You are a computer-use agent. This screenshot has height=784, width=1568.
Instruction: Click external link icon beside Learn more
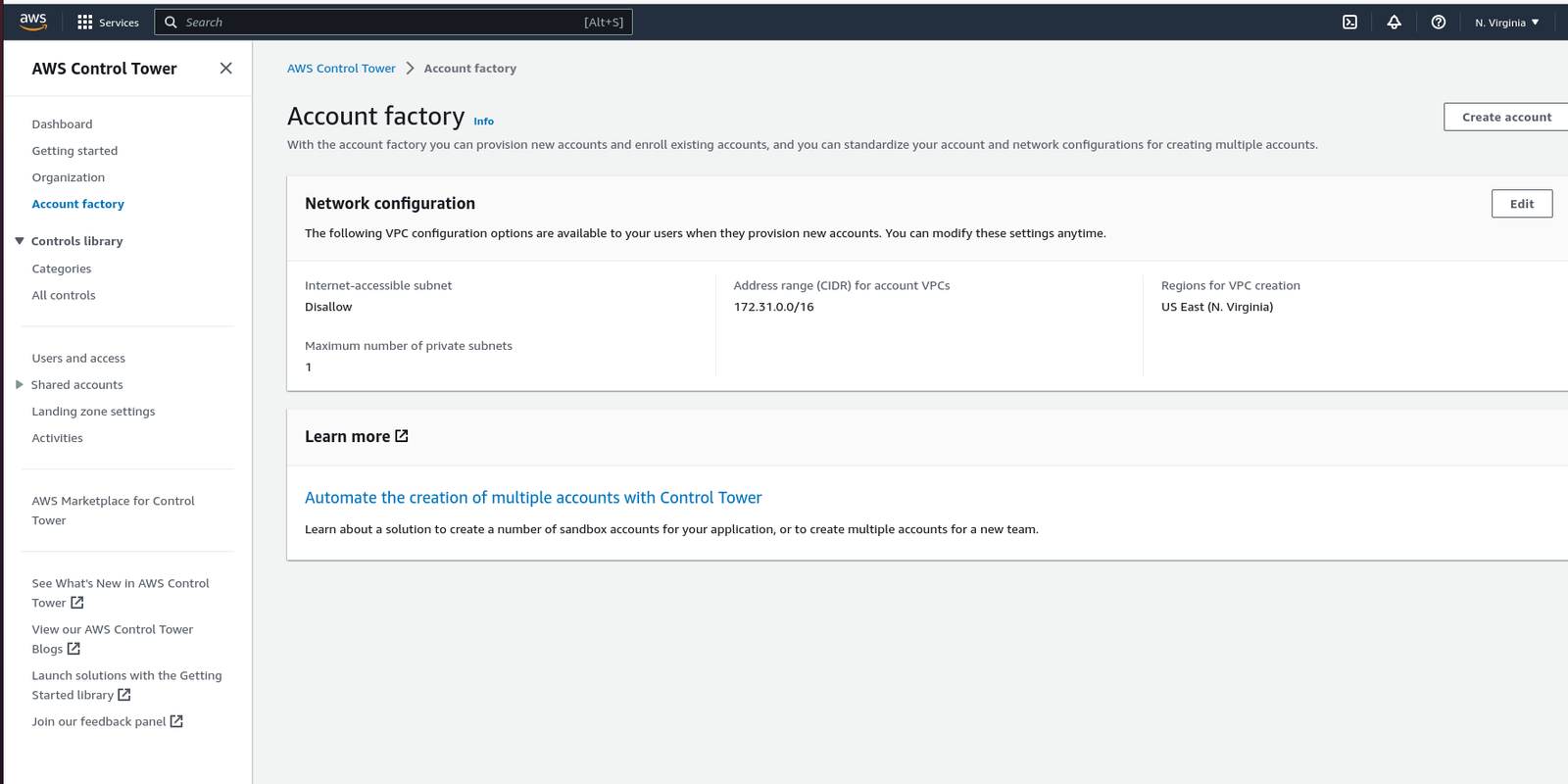click(402, 436)
